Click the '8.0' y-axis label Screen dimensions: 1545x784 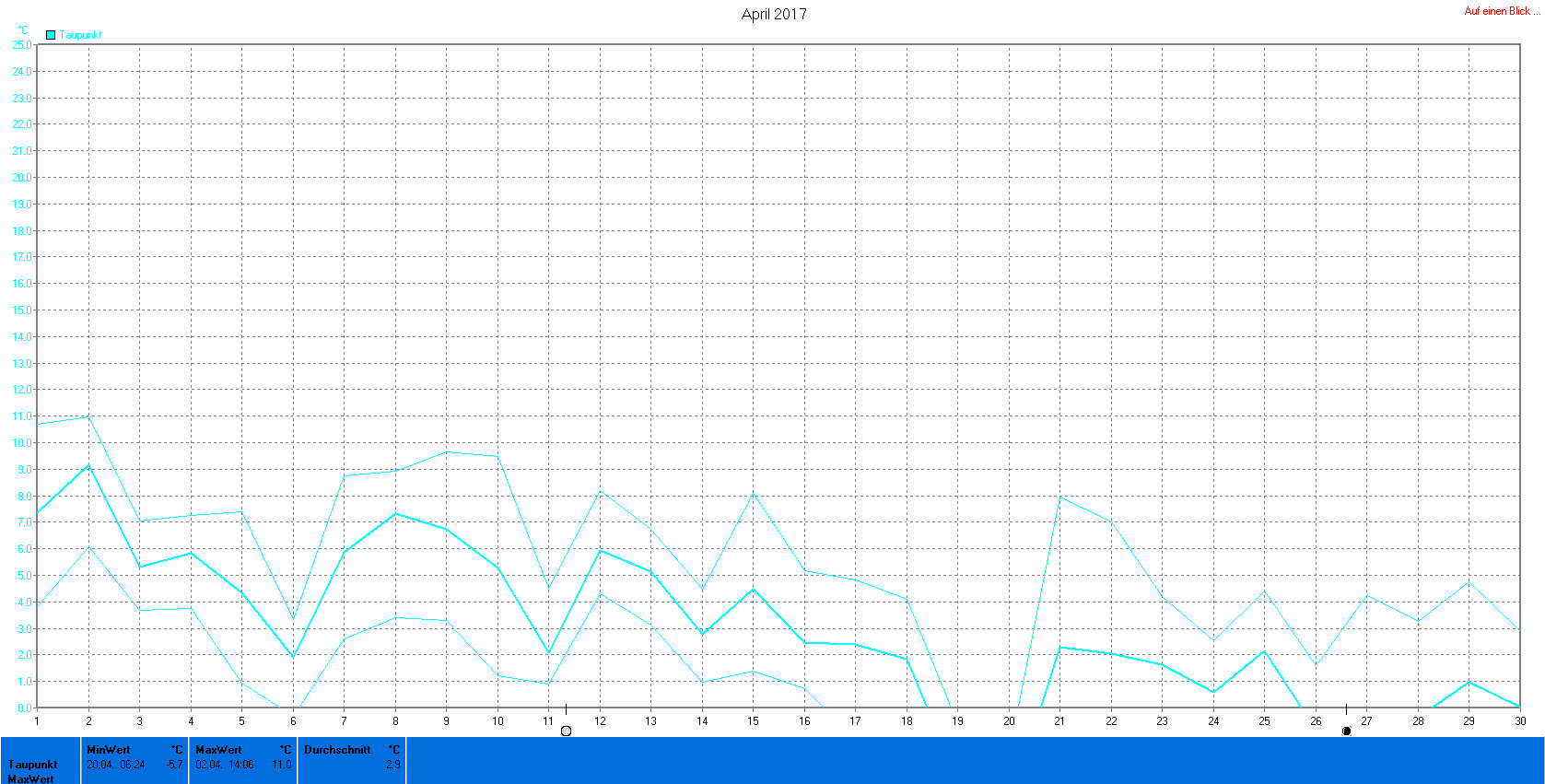click(x=24, y=497)
